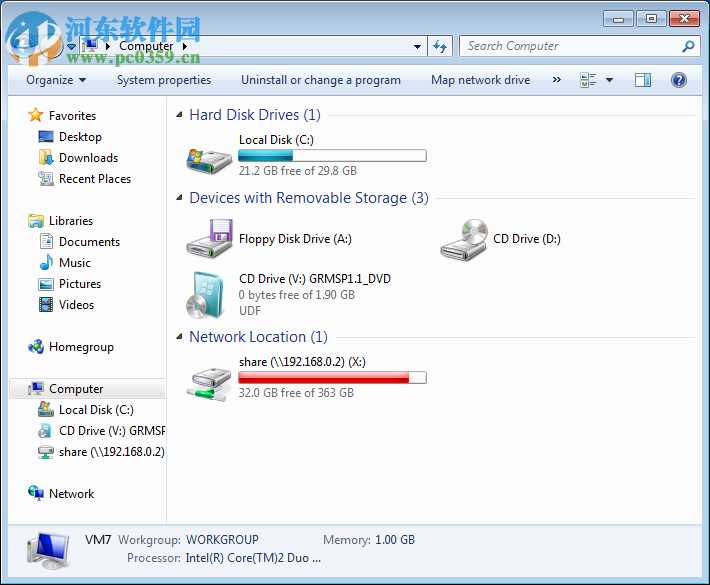The image size is (710, 585).
Task: Click '0 bytes free of 1.90 GB' text
Action: (297, 295)
